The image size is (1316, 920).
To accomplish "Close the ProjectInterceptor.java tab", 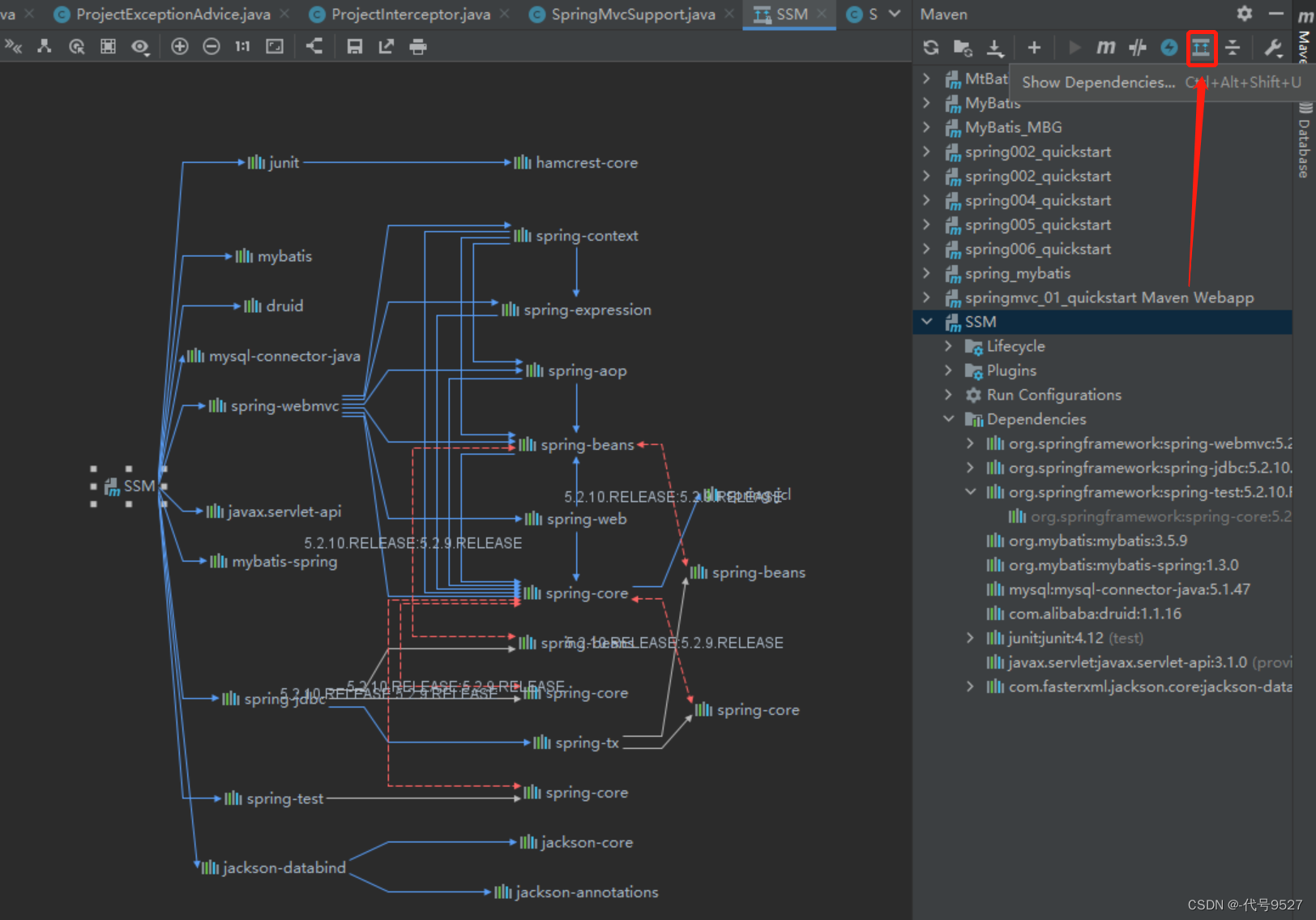I will pos(505,14).
